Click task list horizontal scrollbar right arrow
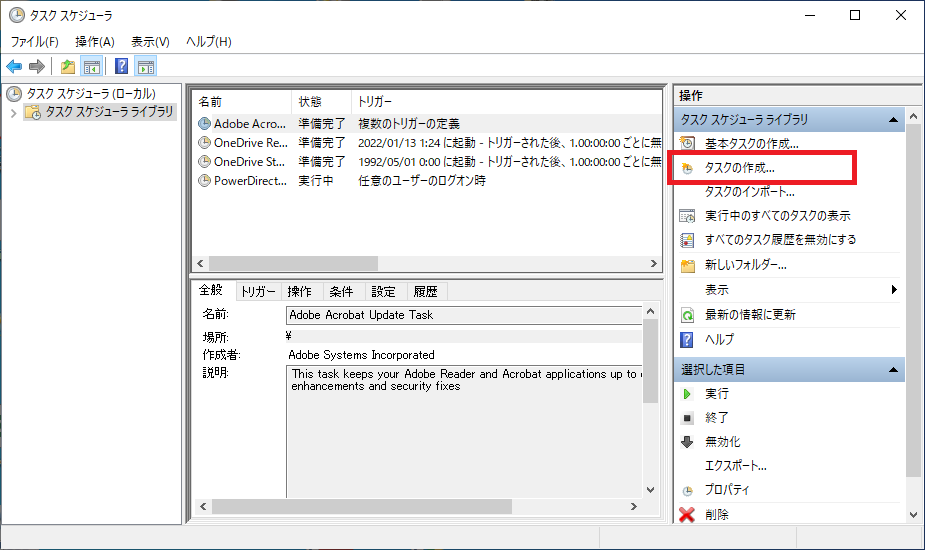925x550 pixels. [654, 263]
